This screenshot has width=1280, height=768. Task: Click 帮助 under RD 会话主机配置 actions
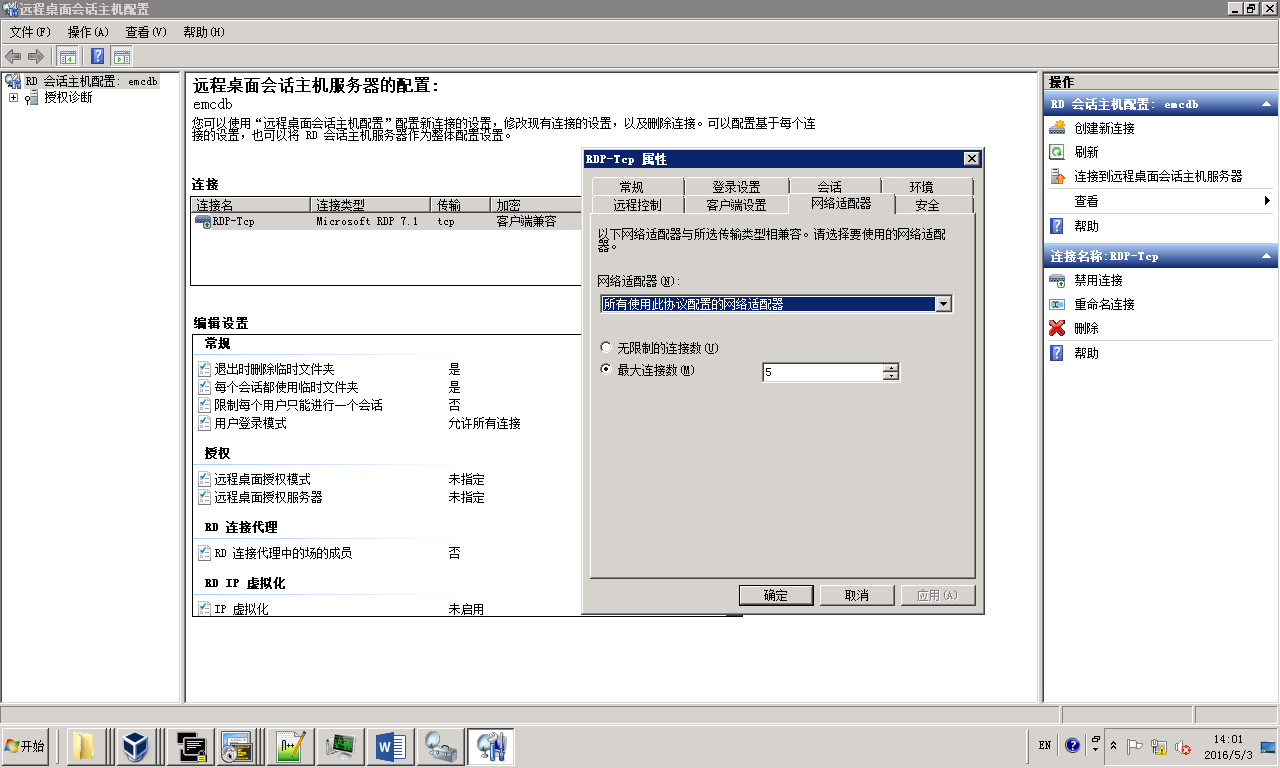[1086, 226]
